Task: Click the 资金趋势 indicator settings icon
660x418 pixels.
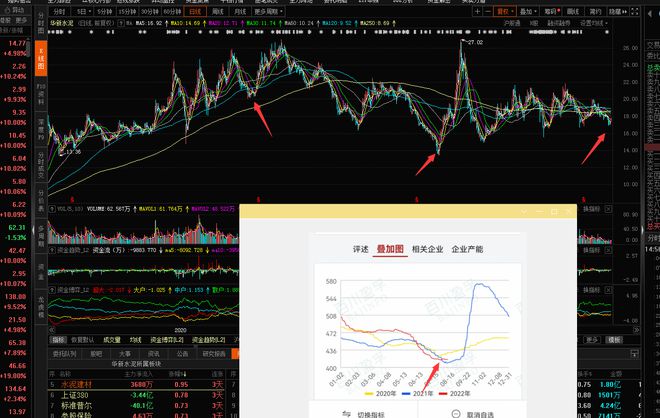Action: (52, 250)
